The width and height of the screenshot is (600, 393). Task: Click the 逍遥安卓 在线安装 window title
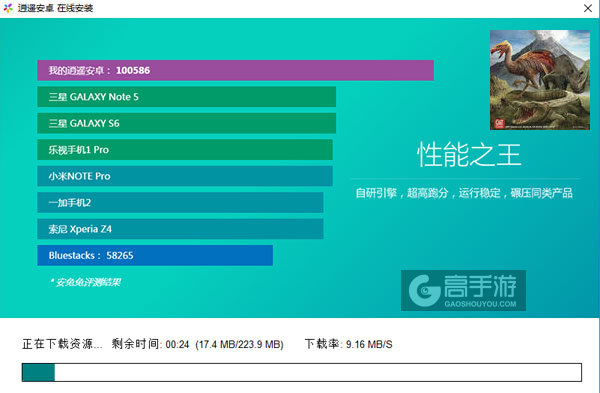point(55,8)
